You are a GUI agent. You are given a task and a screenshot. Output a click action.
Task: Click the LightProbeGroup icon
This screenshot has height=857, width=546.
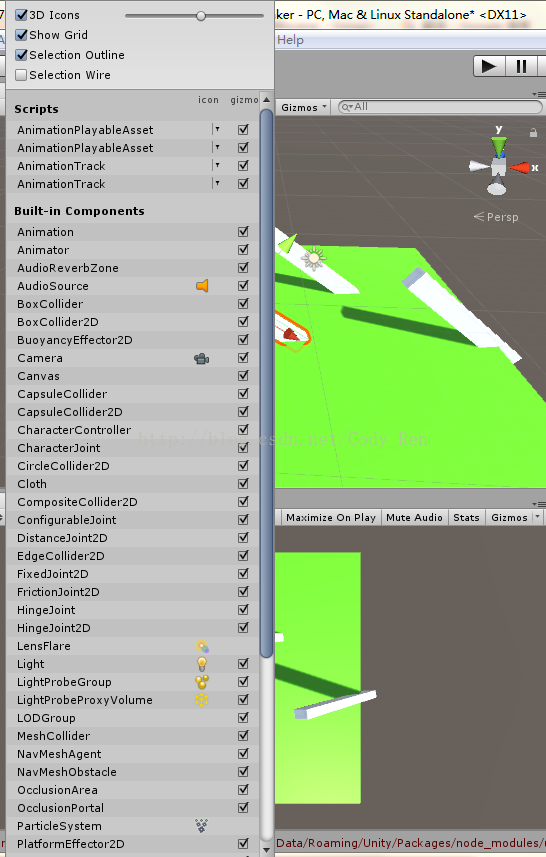[x=202, y=682]
